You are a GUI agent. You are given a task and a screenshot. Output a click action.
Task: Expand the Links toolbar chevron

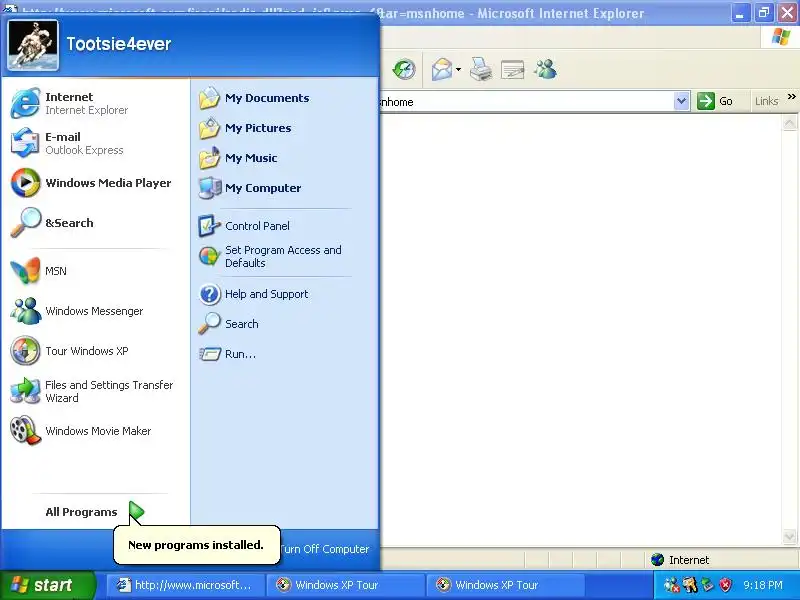click(791, 96)
